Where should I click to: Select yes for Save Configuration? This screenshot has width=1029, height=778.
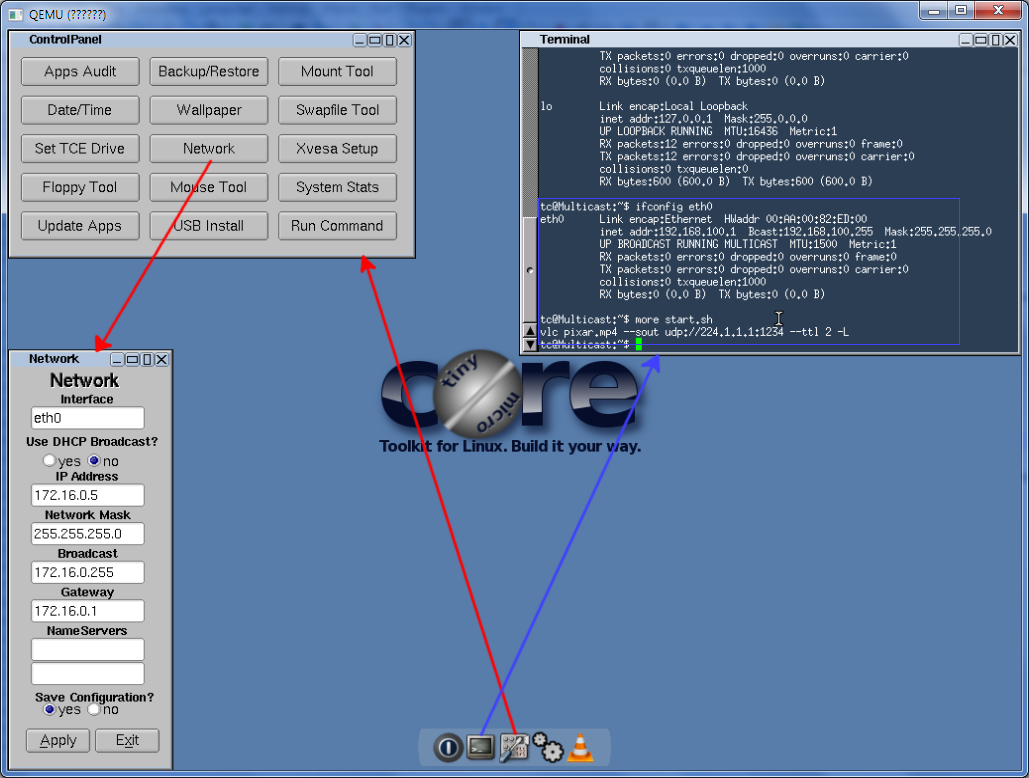tap(49, 709)
